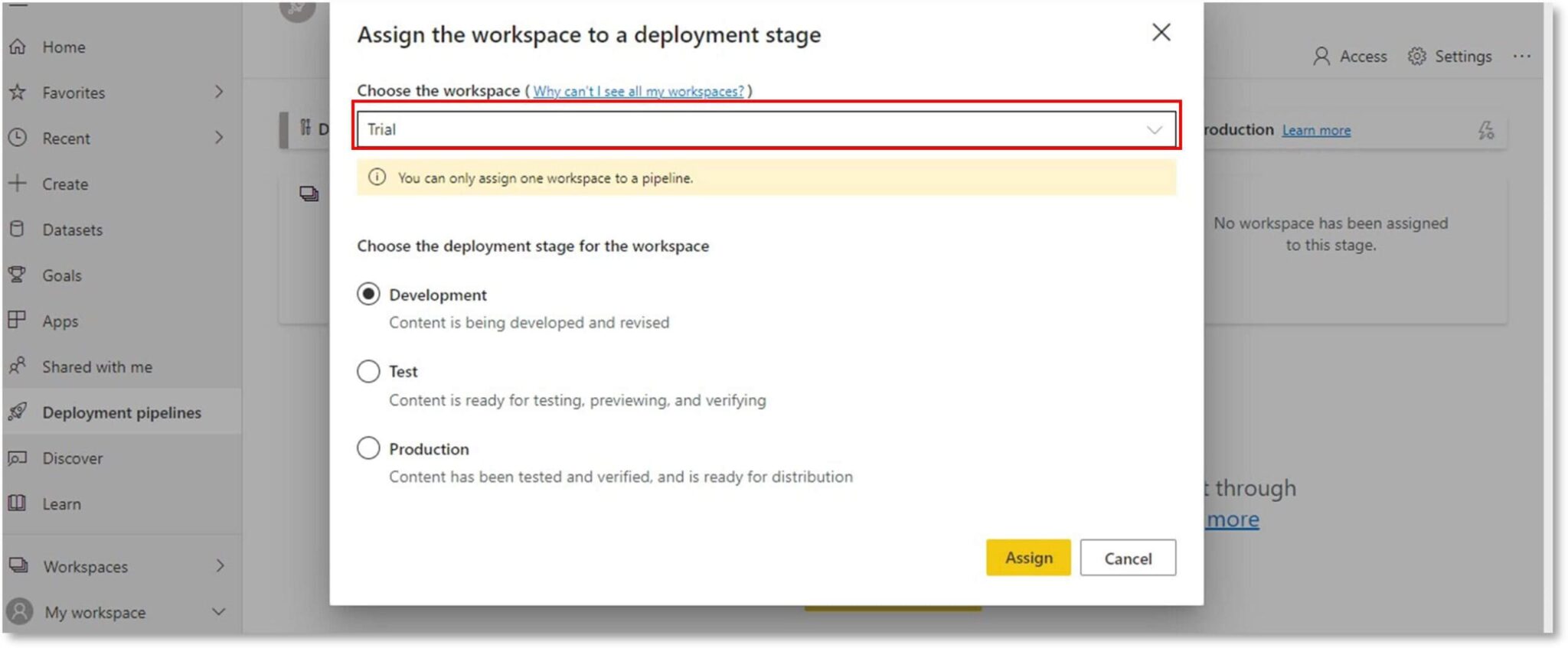Click the Shared with me people icon
The width and height of the screenshot is (1568, 648).
click(x=17, y=366)
